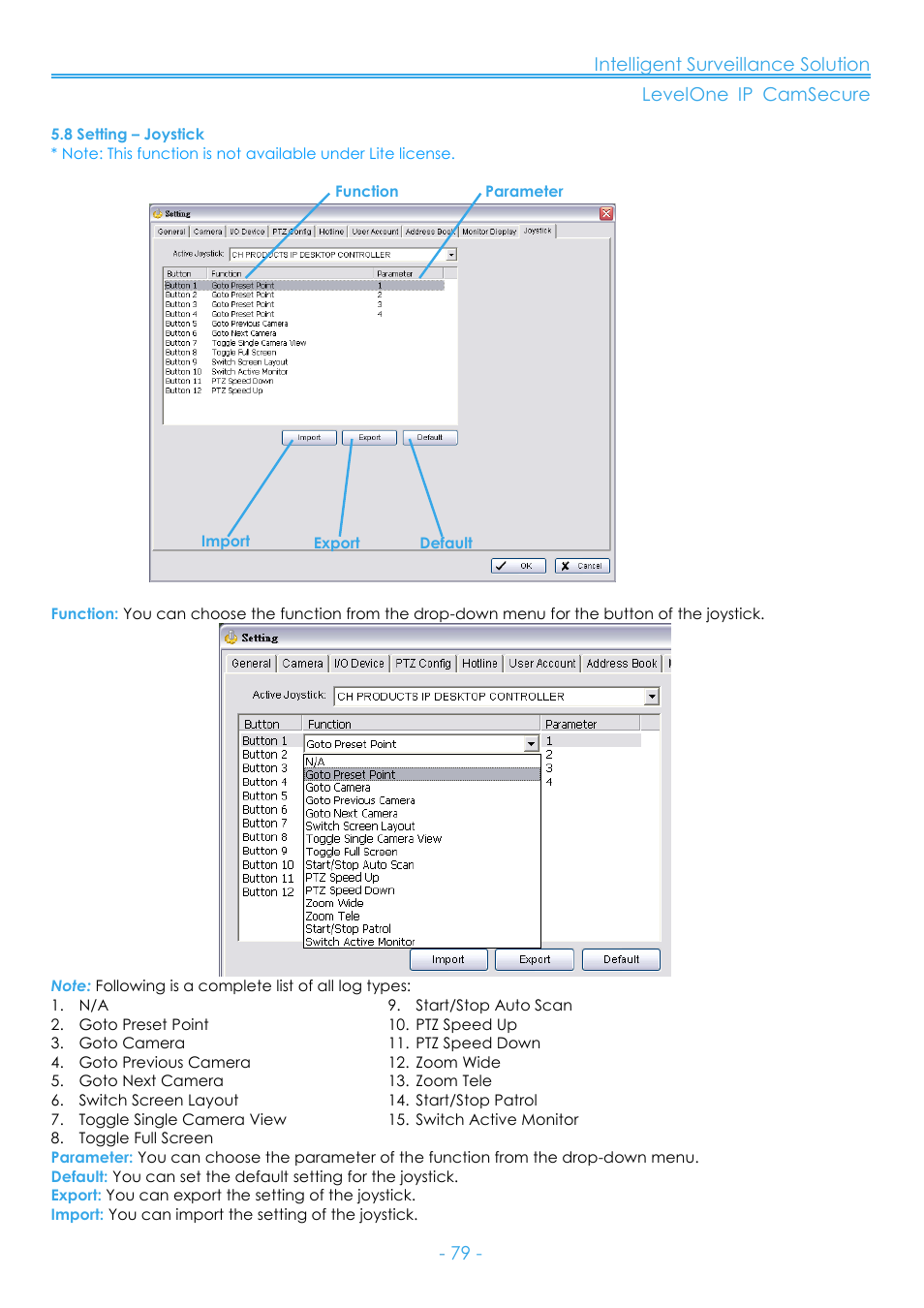Open I/O Device tab in dialog with open function list

coord(359,664)
